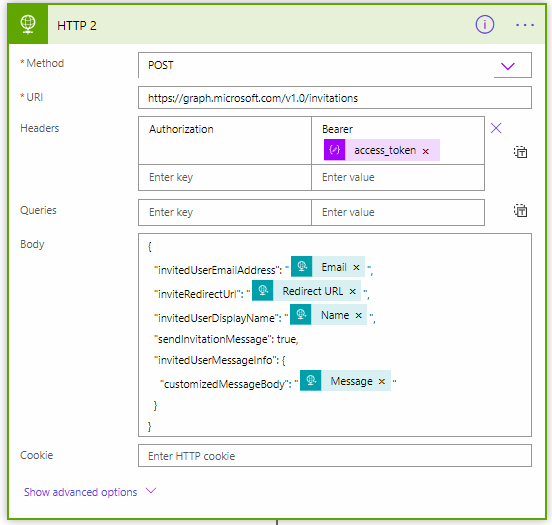The height and width of the screenshot is (525, 552).
Task: Click the Name token globe icon
Action: tap(301, 314)
